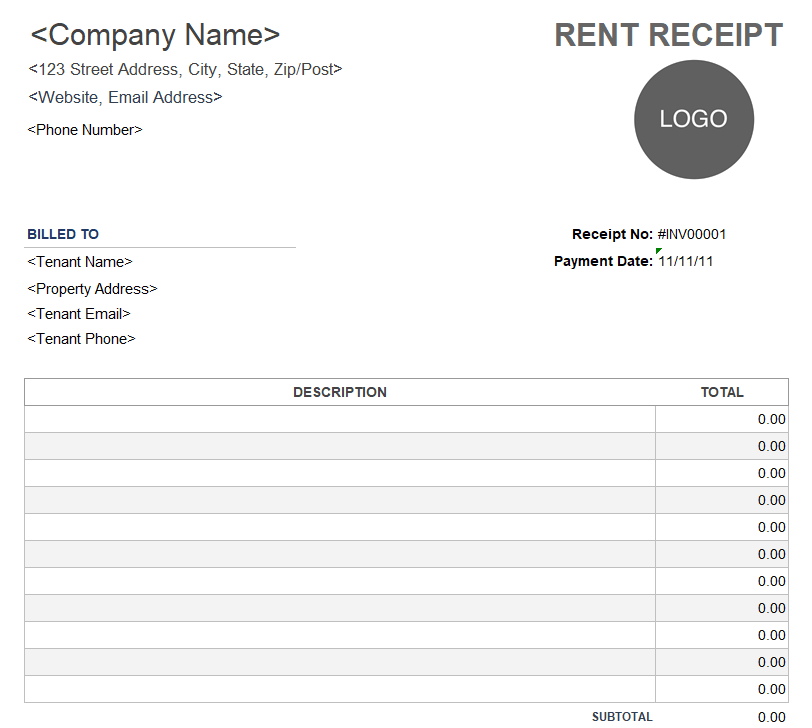
Task: Select the payment date value 11/11/11
Action: click(686, 262)
